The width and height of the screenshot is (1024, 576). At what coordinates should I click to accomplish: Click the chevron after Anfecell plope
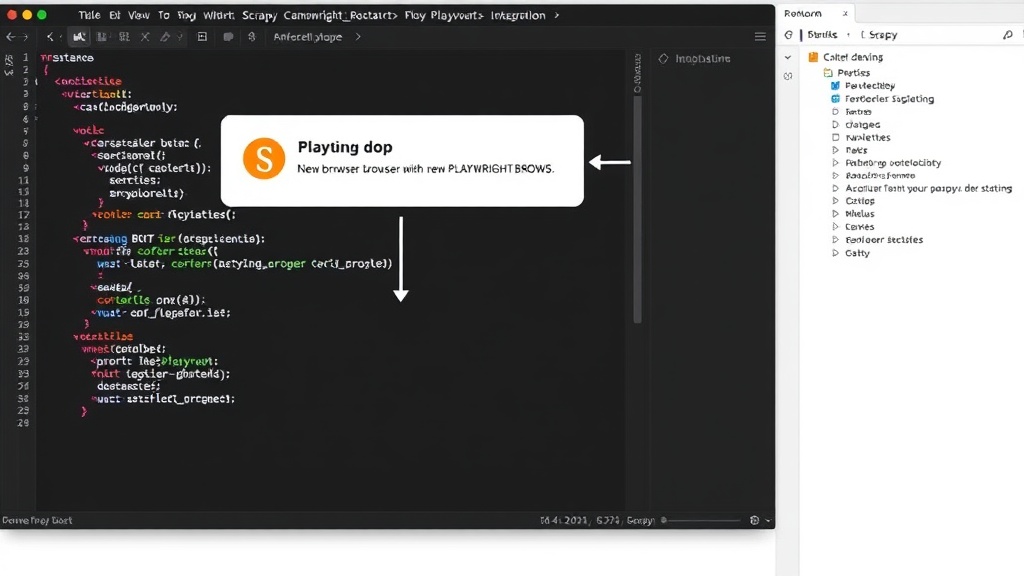tap(358, 37)
